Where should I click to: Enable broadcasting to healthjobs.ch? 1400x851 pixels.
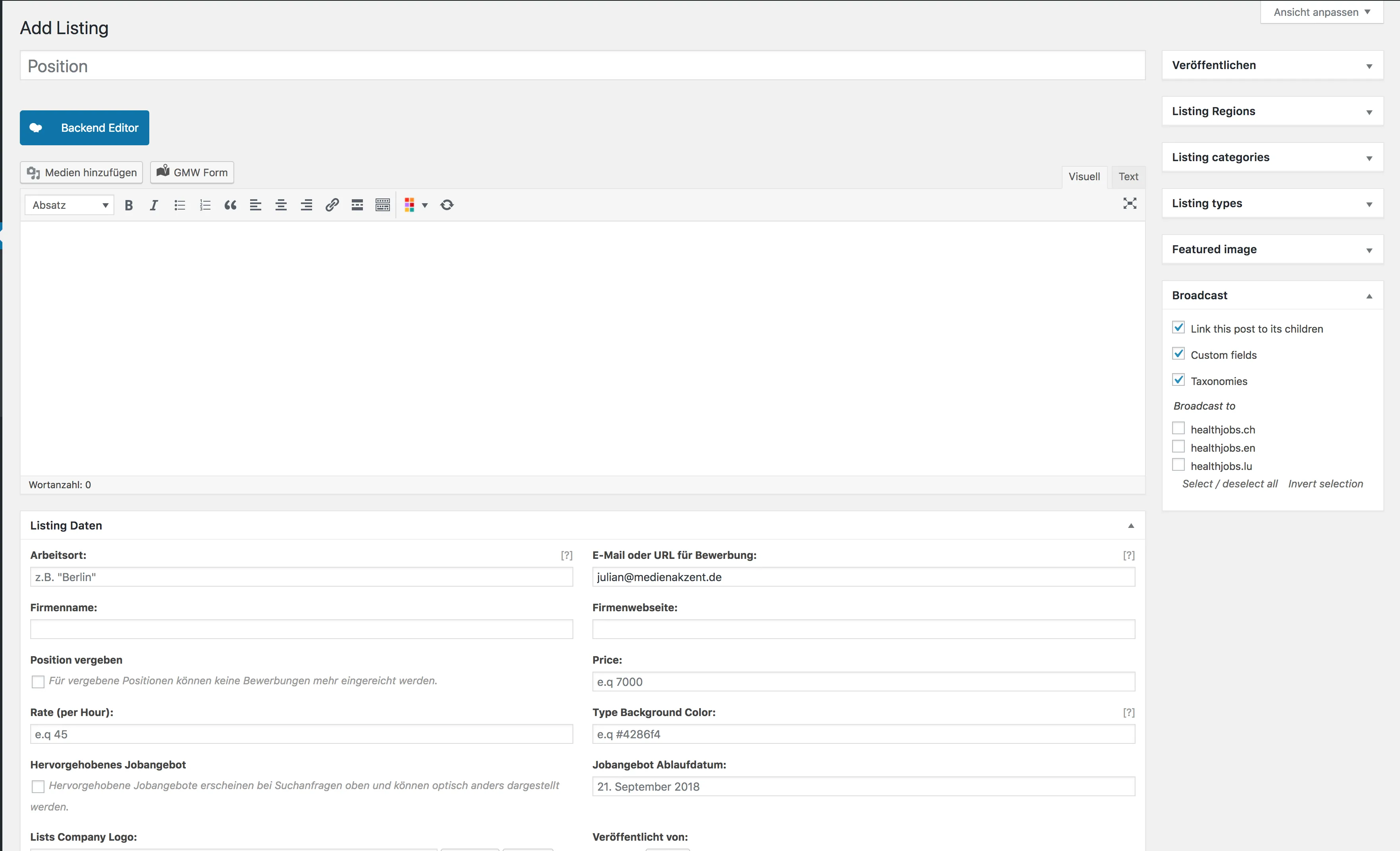[x=1178, y=428]
